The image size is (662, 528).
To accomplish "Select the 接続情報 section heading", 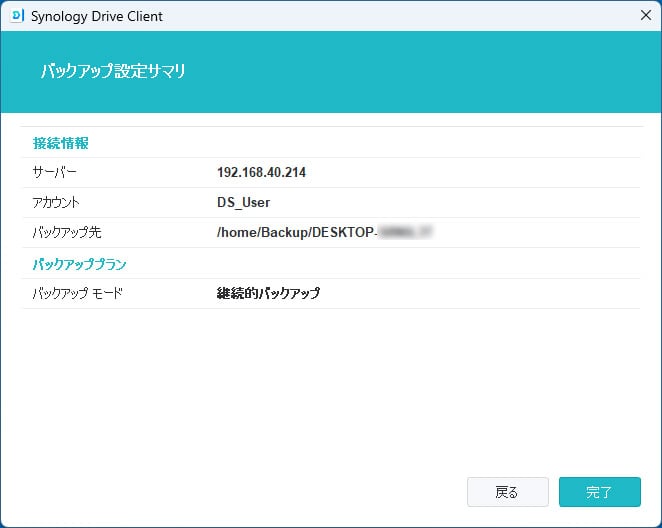I will click(x=61, y=143).
